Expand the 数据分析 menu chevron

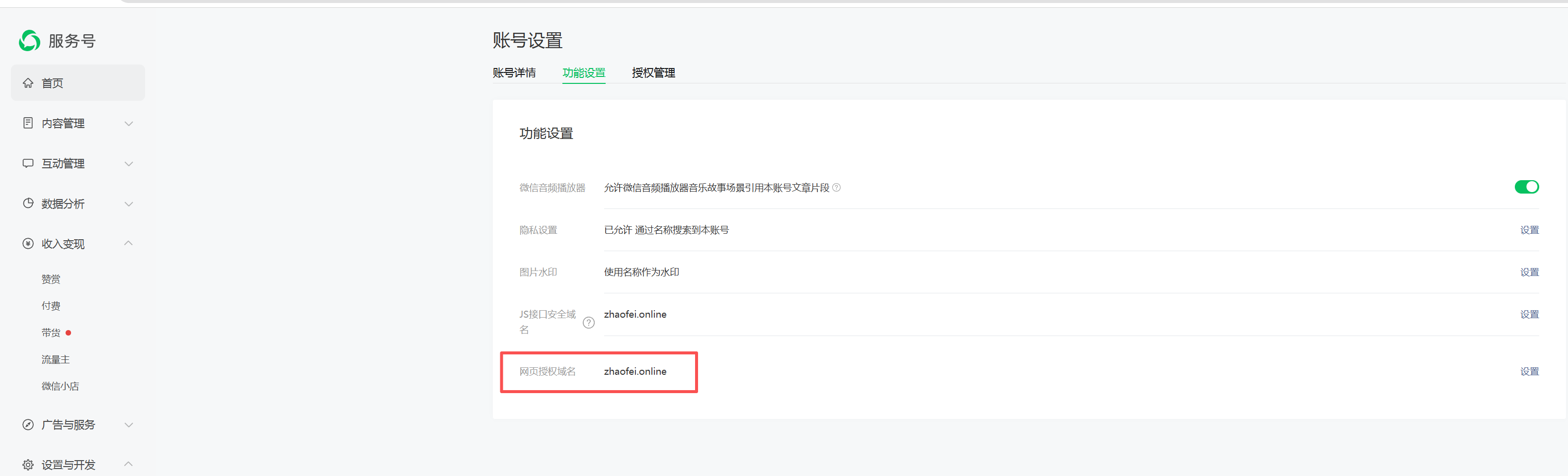[x=129, y=204]
